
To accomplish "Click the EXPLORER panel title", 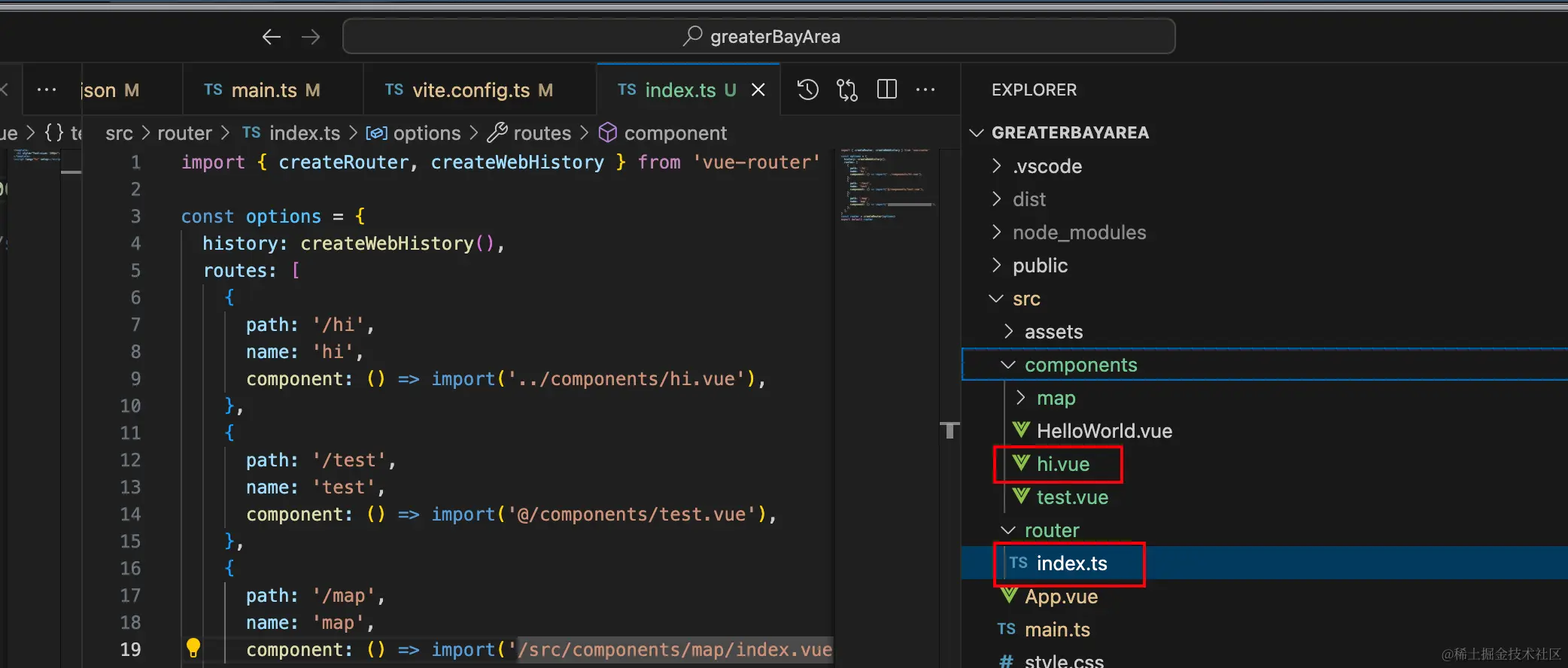I will [x=1034, y=90].
